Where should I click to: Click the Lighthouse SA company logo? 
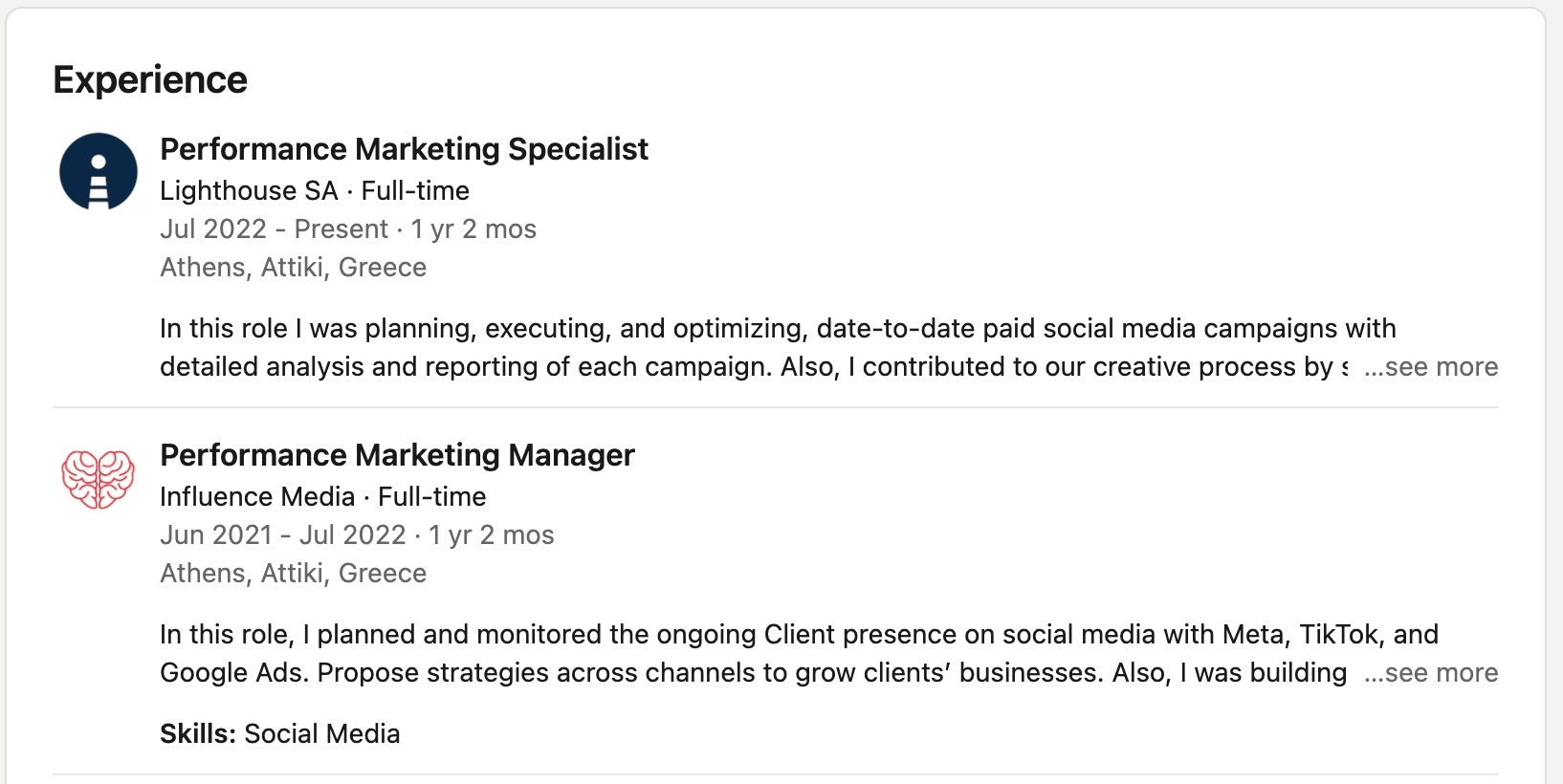click(99, 172)
